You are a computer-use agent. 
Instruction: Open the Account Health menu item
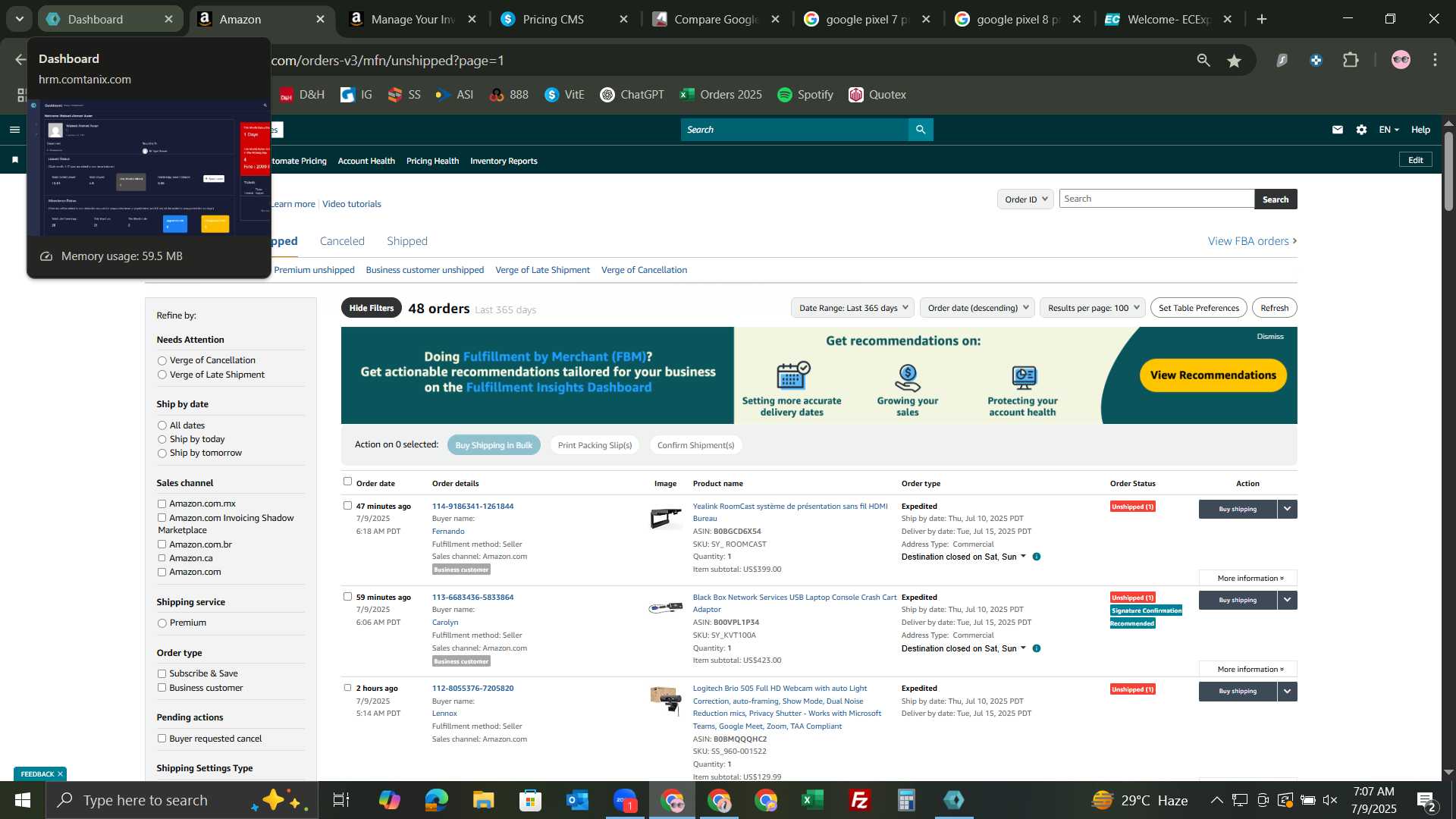coord(366,161)
